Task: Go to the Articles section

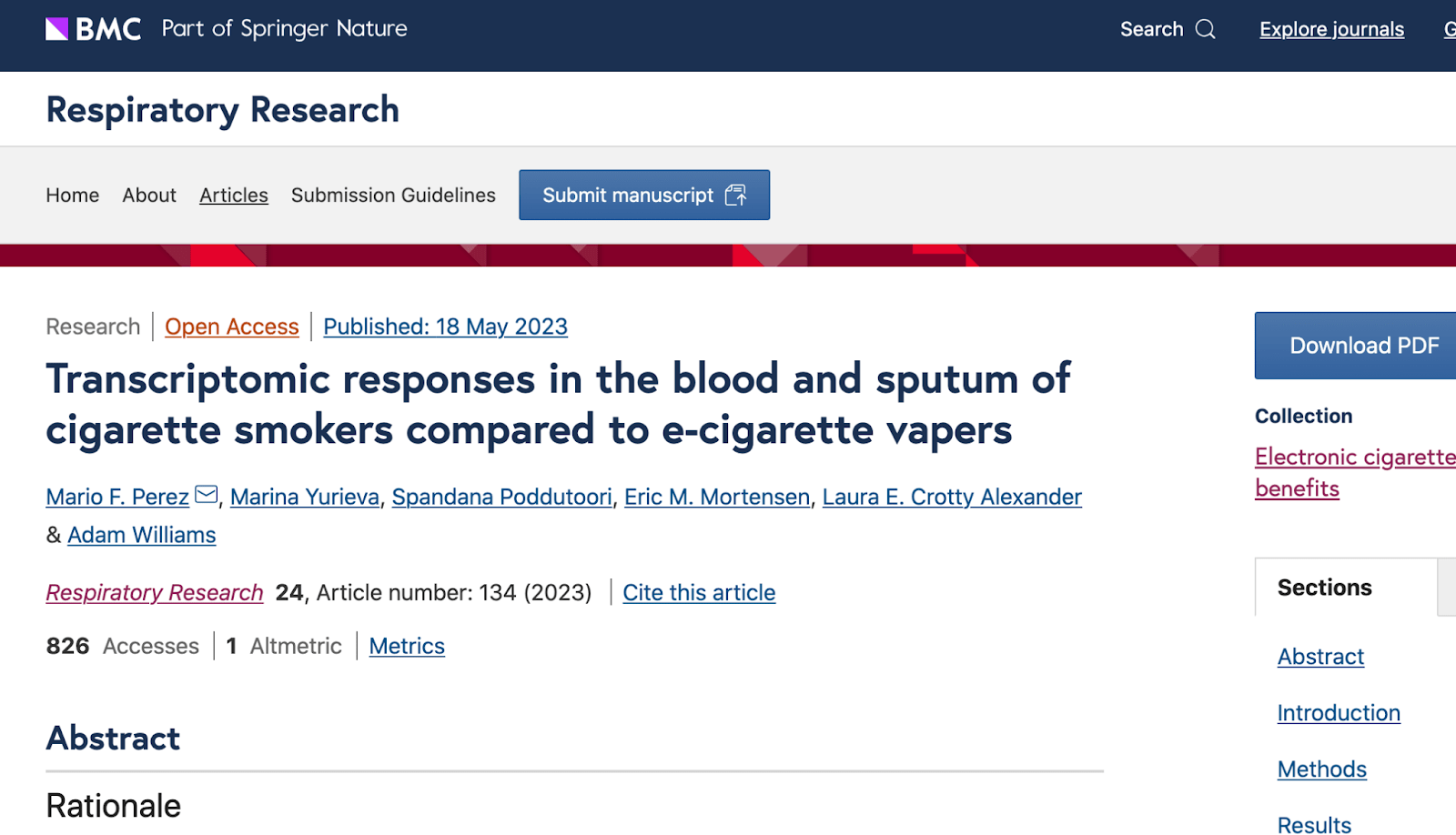Action: (234, 195)
